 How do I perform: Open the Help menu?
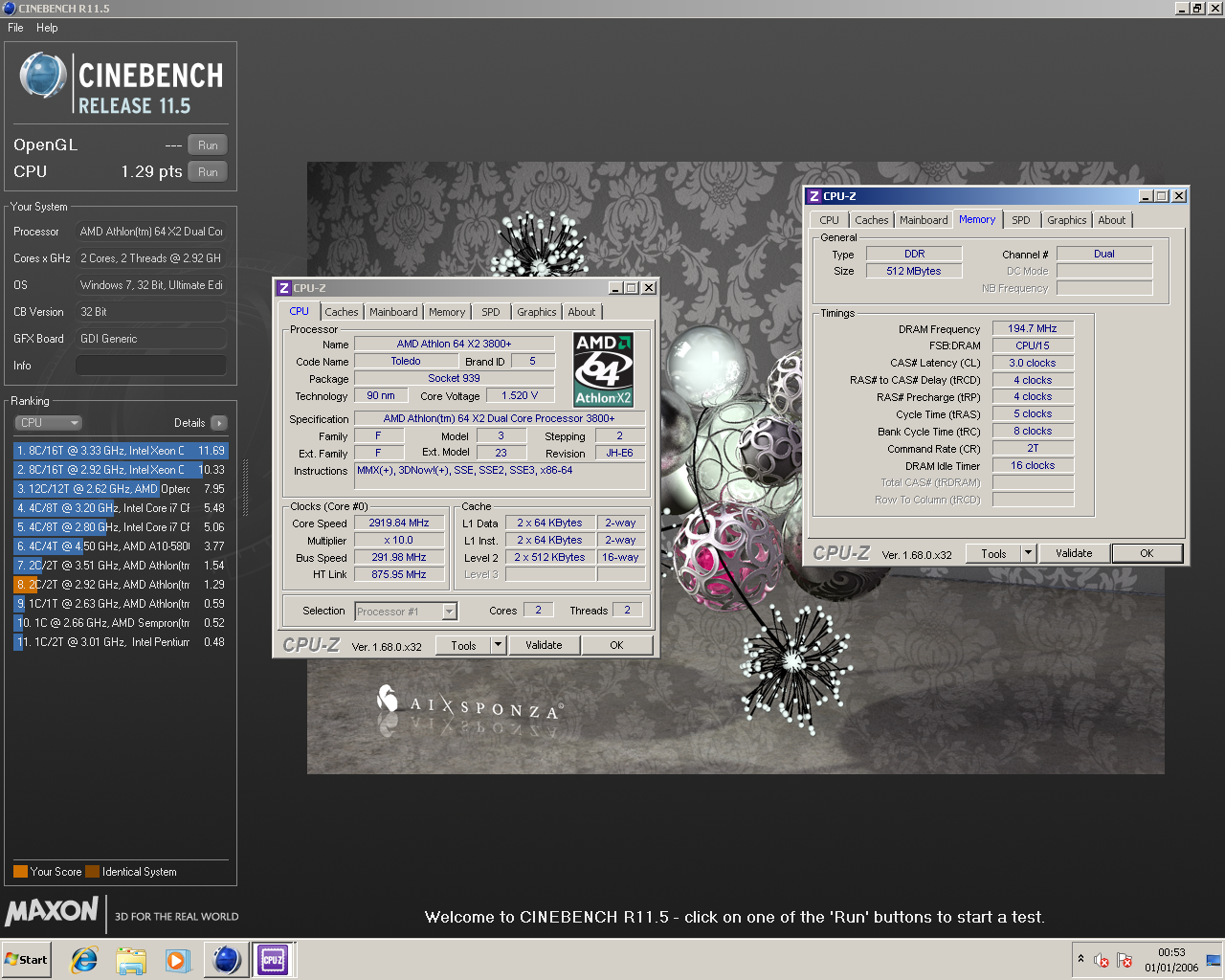47,28
